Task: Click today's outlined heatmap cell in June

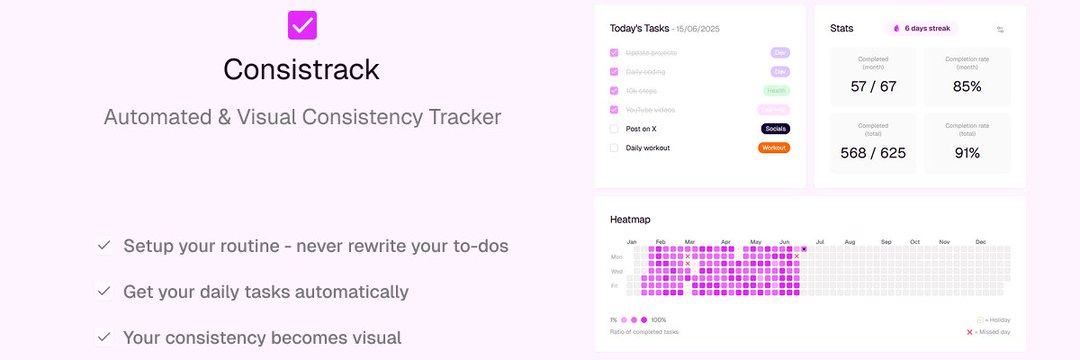Action: coord(803,249)
